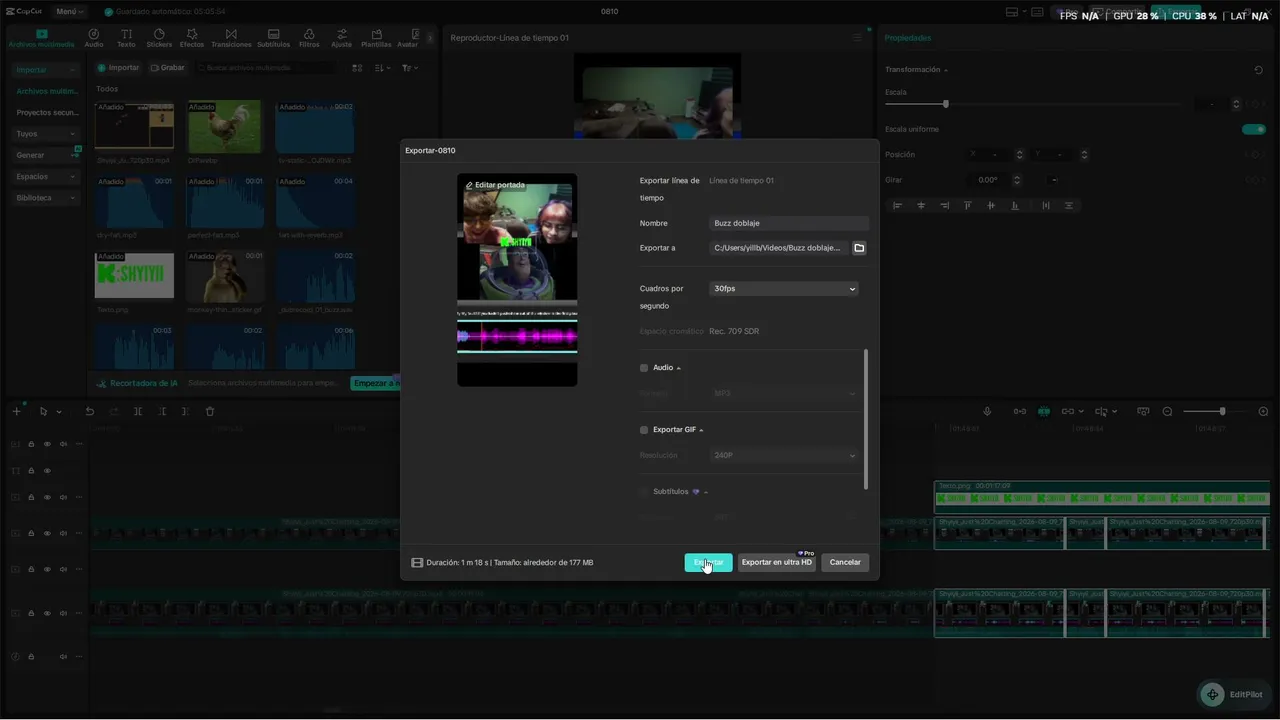The width and height of the screenshot is (1280, 720).
Task: Click the undo arrow in timeline toolbar
Action: point(90,411)
